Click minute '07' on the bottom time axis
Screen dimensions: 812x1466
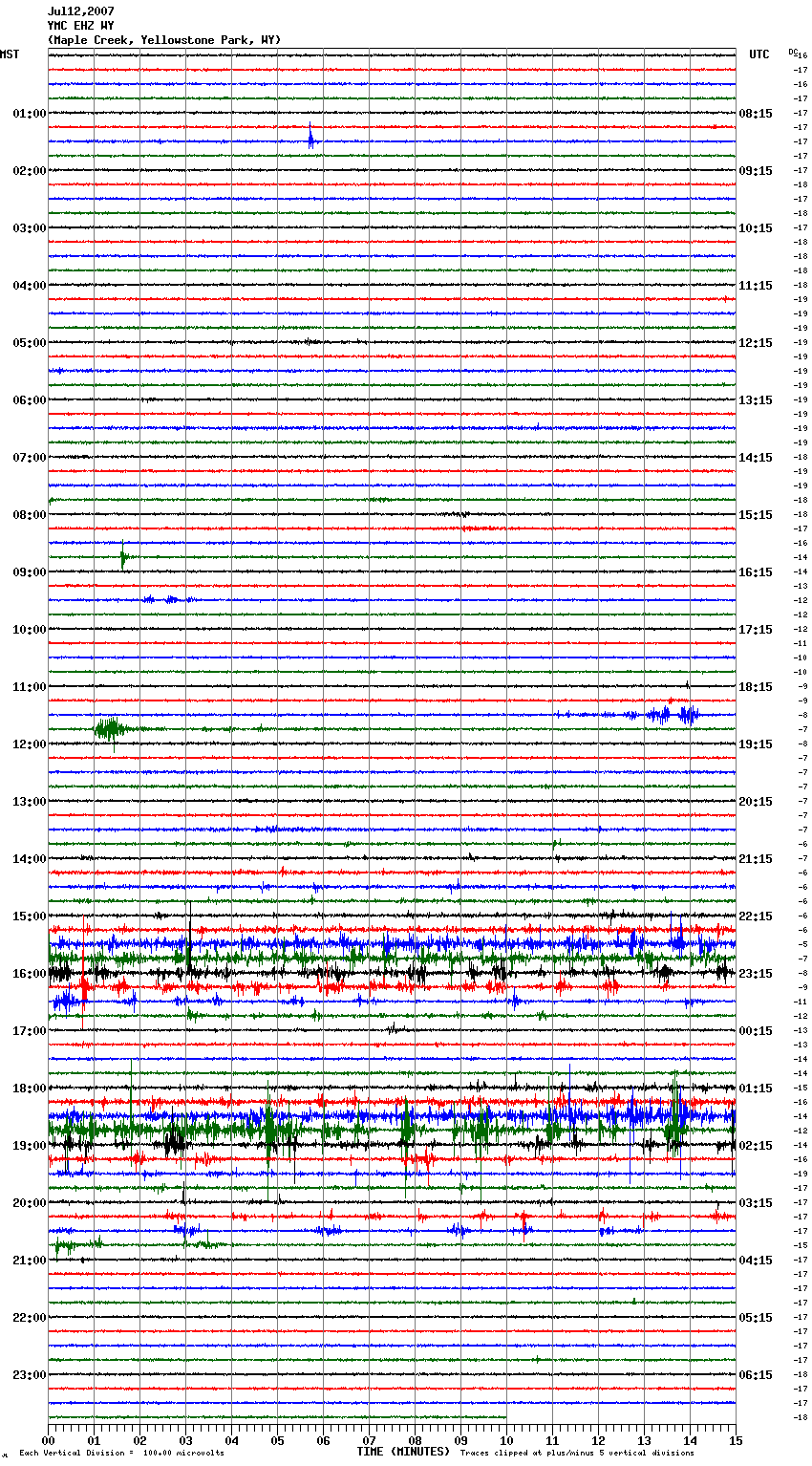(370, 1440)
